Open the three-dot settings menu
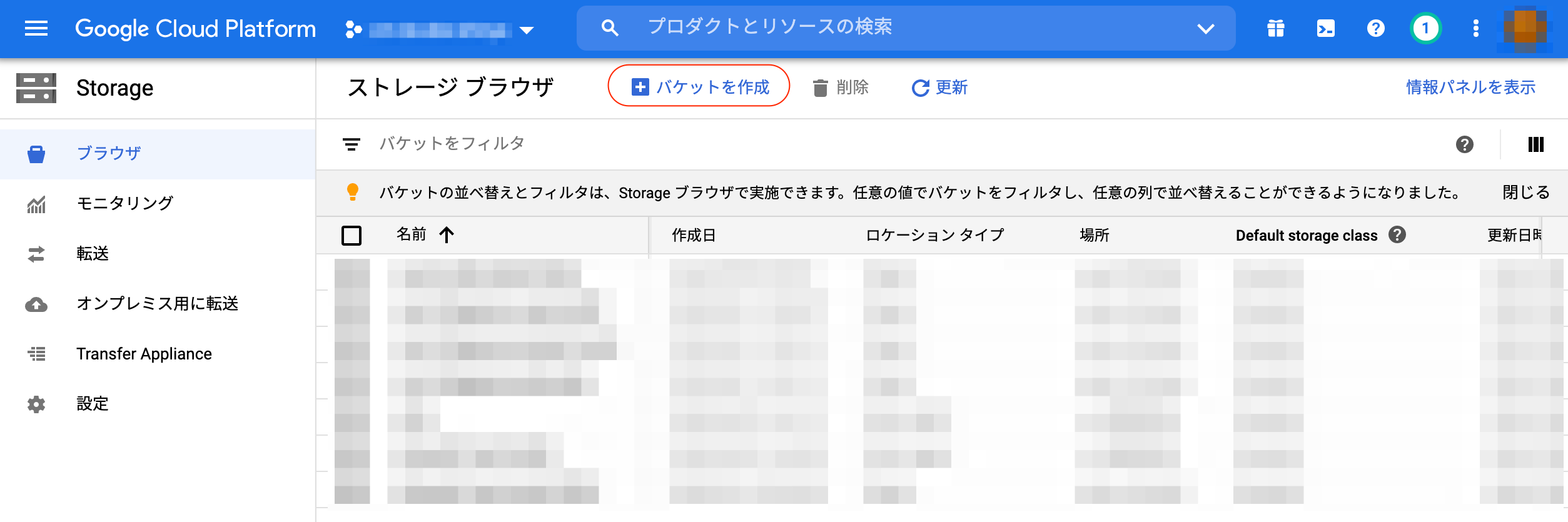1568x522 pixels. [x=1475, y=28]
